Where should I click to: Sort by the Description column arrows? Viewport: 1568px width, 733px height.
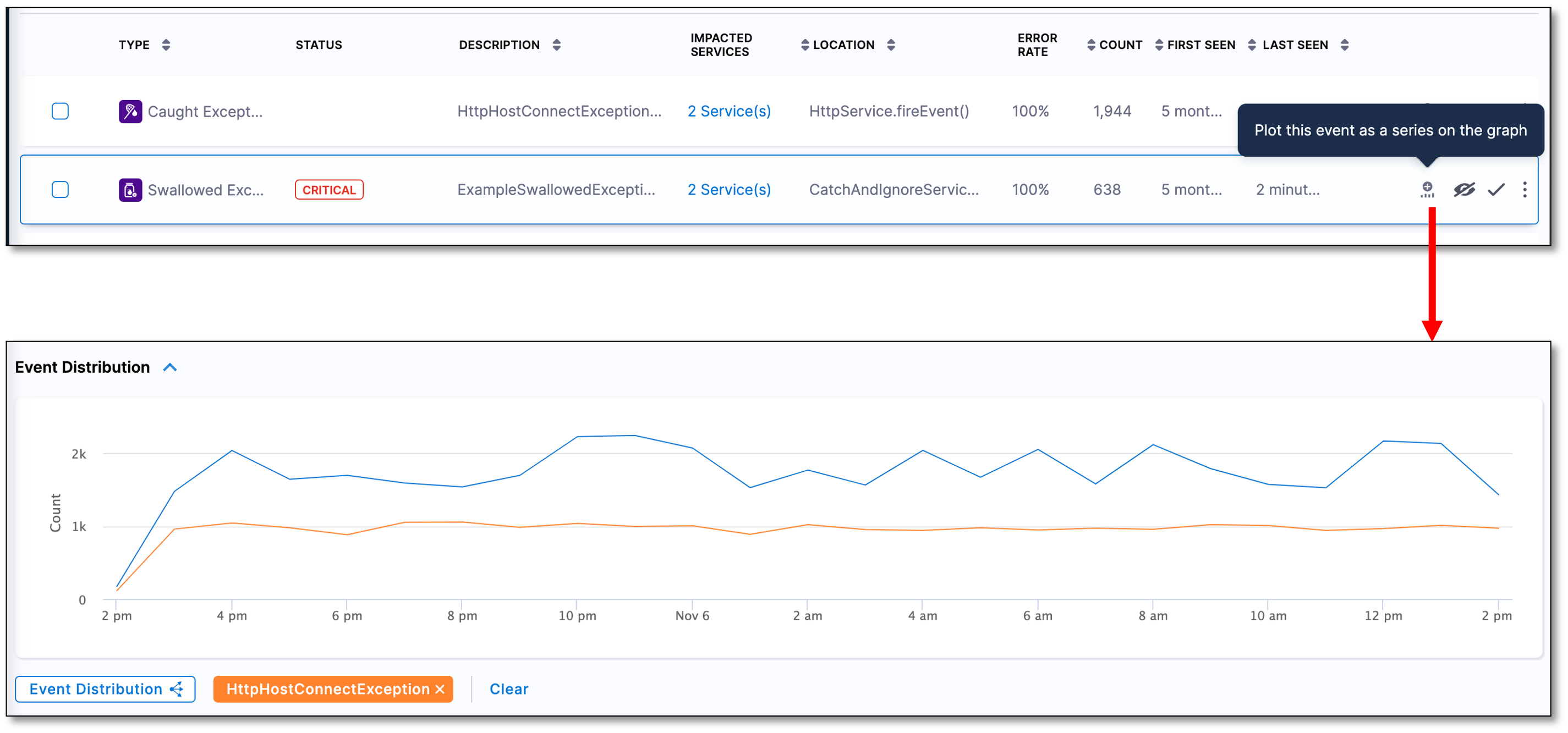pos(556,45)
